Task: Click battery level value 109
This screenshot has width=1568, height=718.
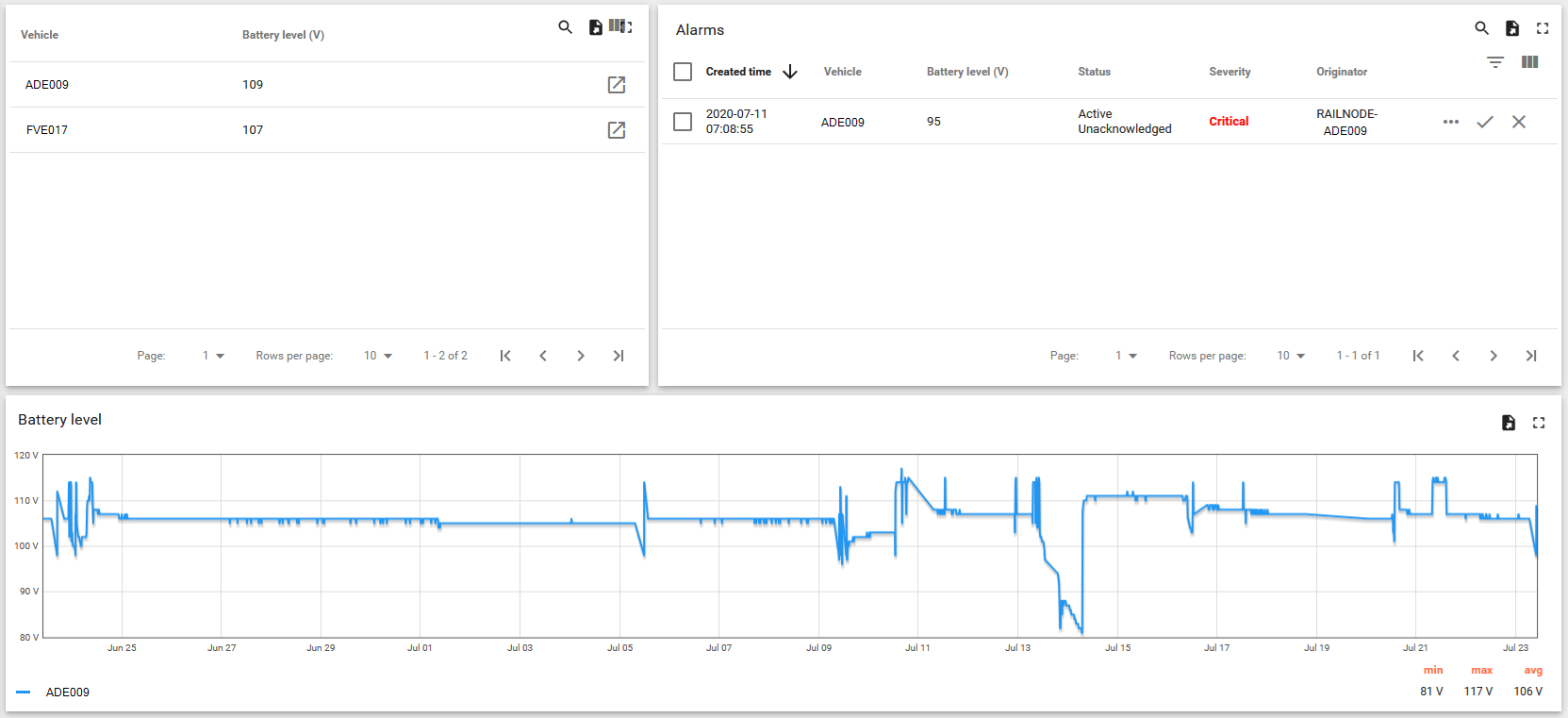Action: [x=253, y=85]
